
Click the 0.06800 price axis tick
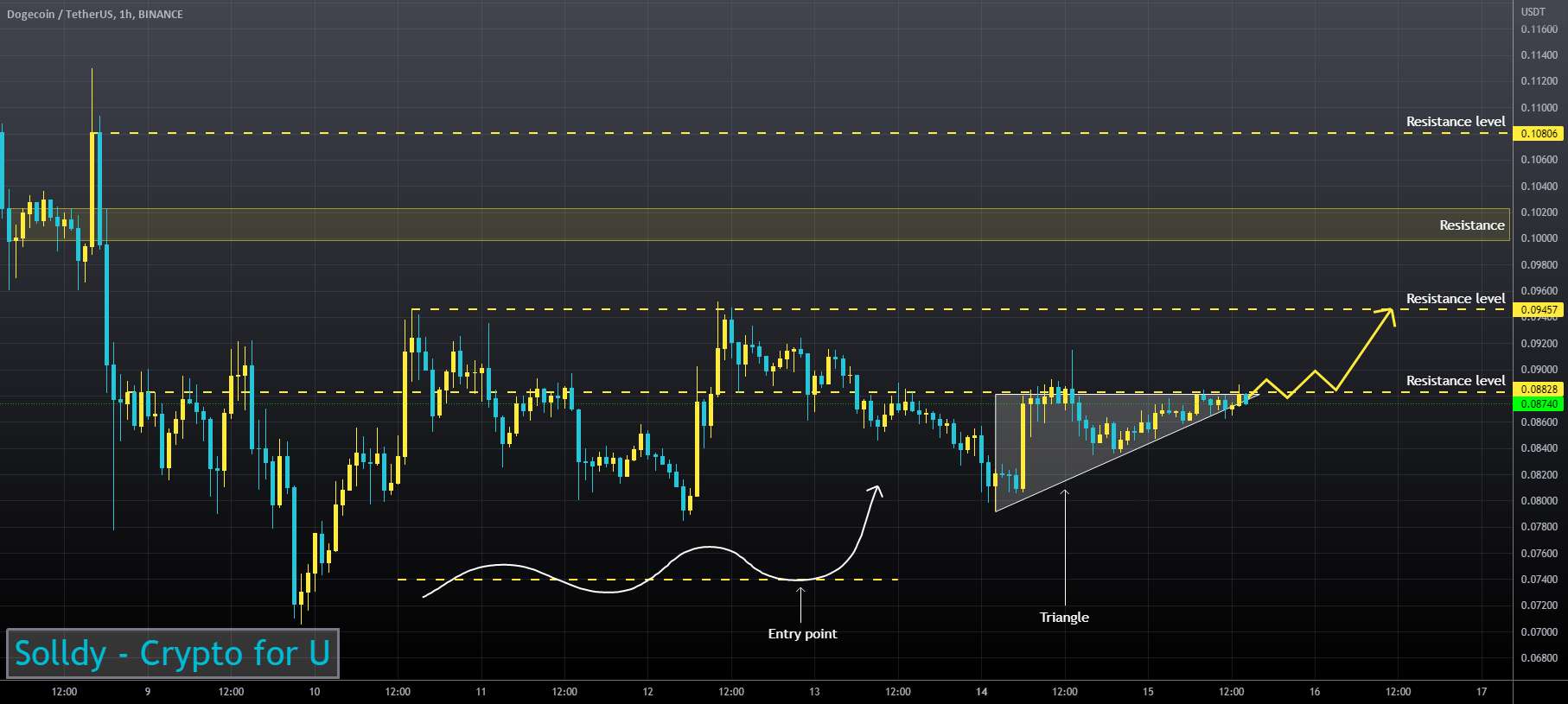click(x=1539, y=658)
